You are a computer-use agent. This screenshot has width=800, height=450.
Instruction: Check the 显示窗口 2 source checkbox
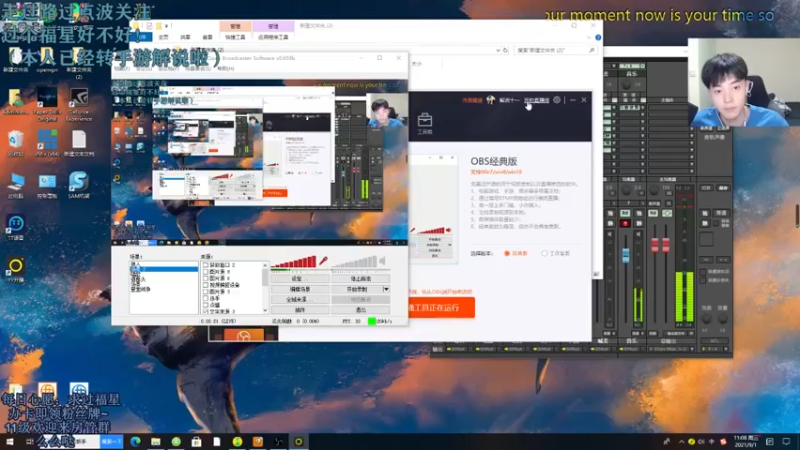[206, 265]
